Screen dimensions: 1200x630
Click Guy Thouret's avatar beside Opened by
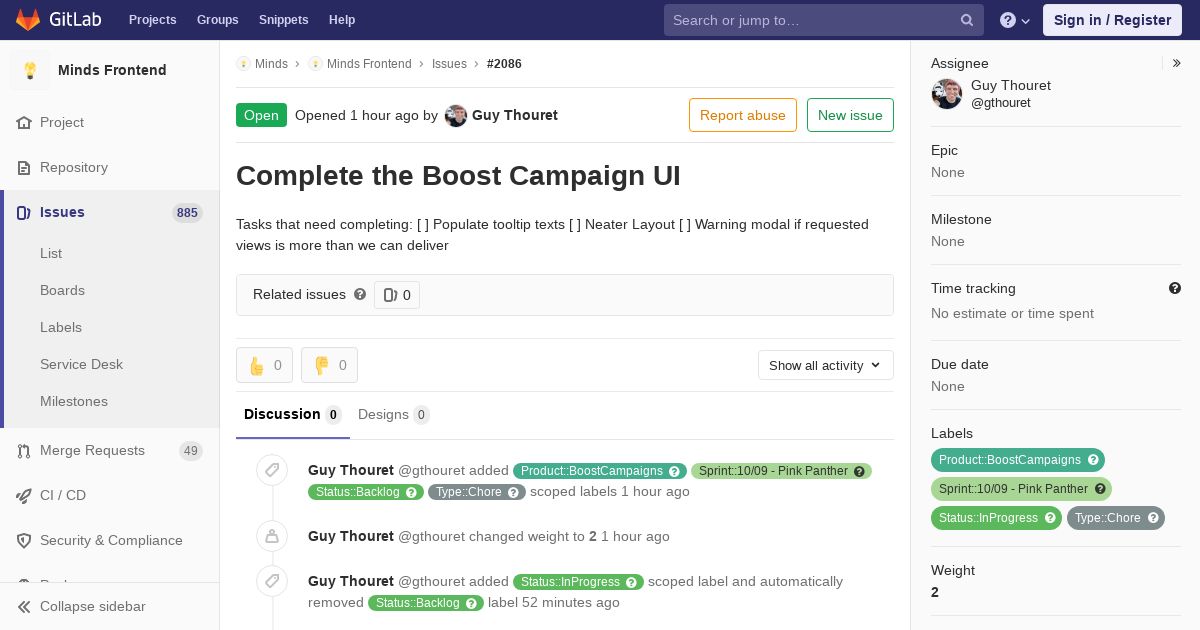tap(456, 115)
